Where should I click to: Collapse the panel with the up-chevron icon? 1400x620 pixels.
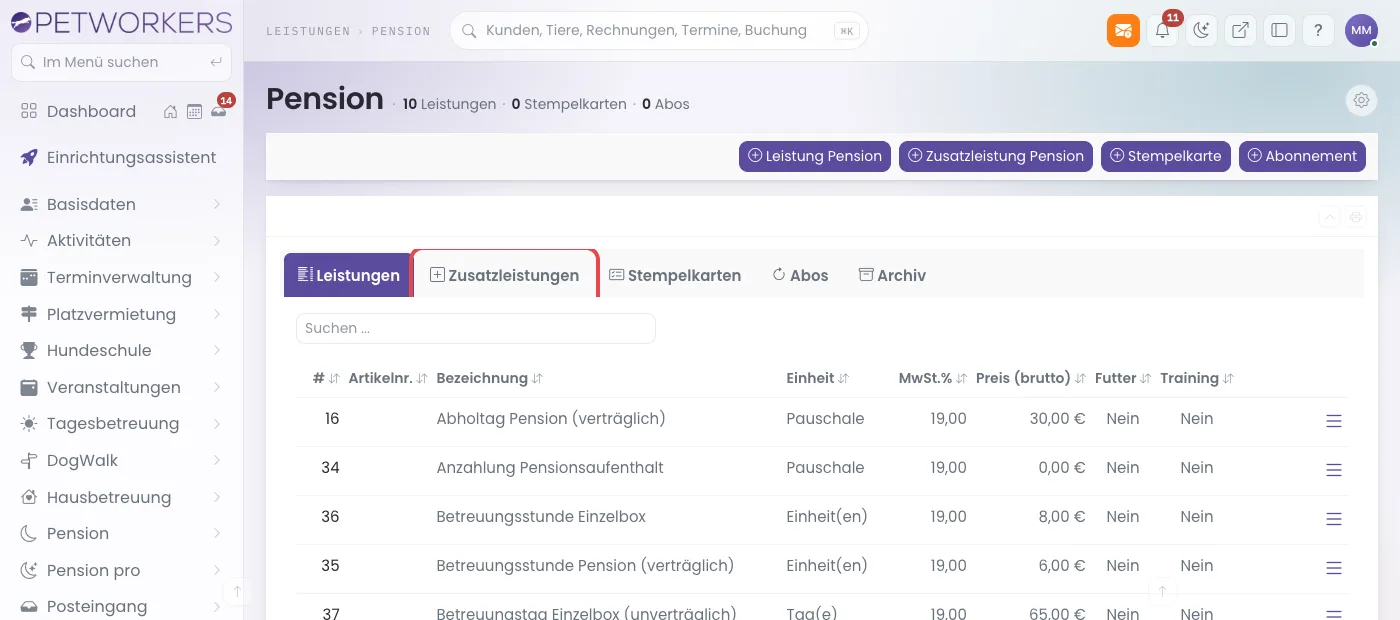coord(1329,217)
